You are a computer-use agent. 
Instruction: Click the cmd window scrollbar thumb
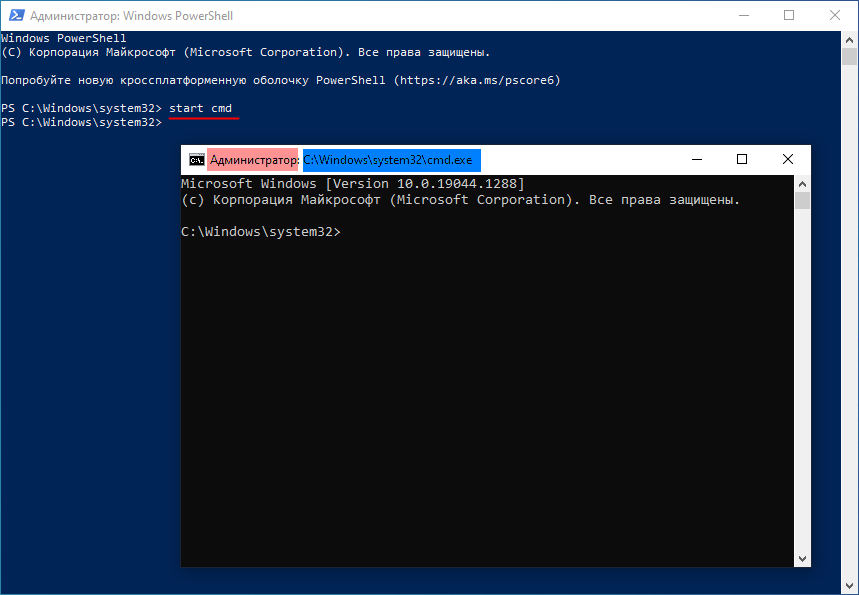pyautogui.click(x=803, y=201)
